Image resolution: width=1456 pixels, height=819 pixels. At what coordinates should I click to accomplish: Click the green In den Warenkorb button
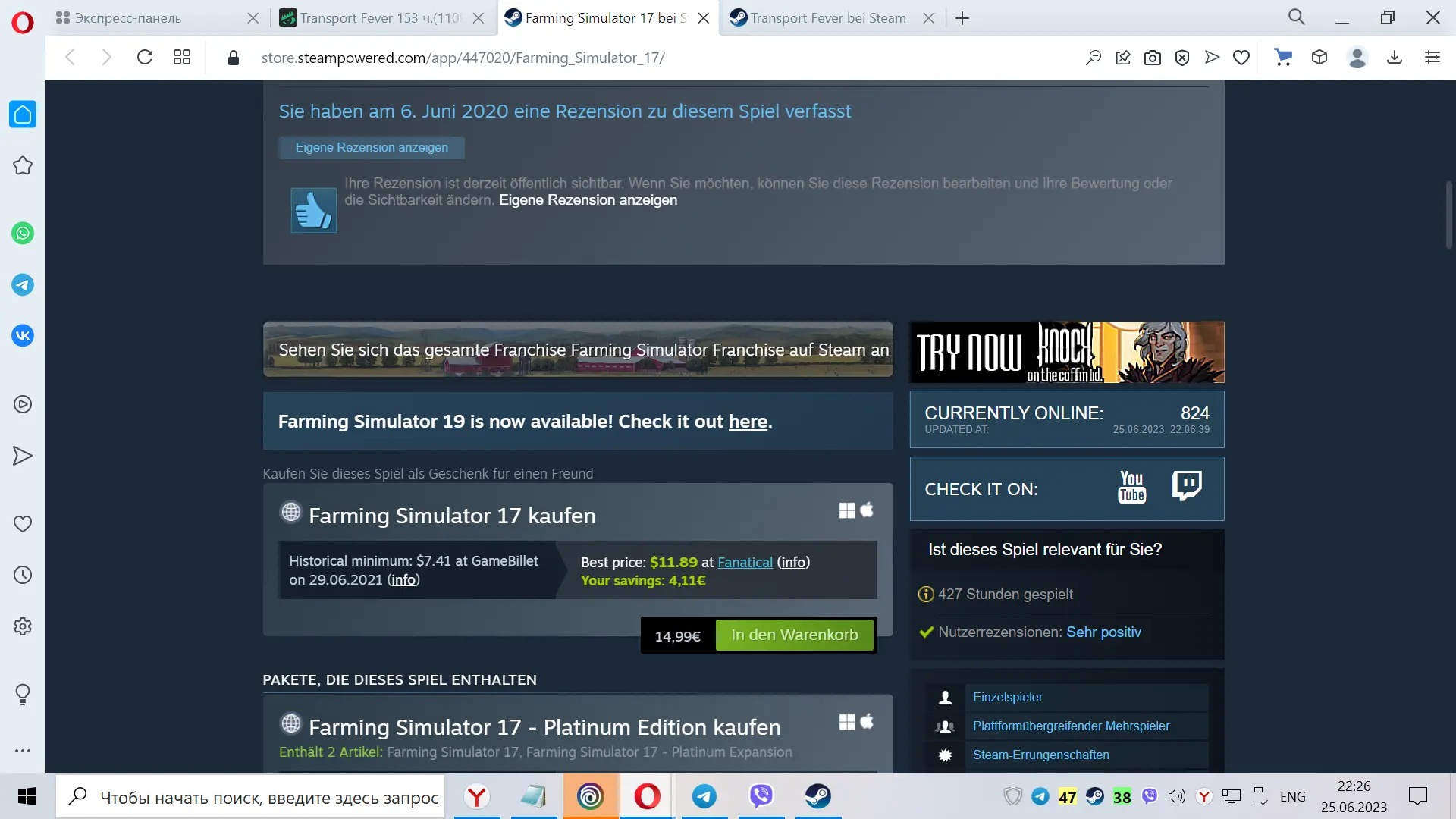click(x=794, y=635)
